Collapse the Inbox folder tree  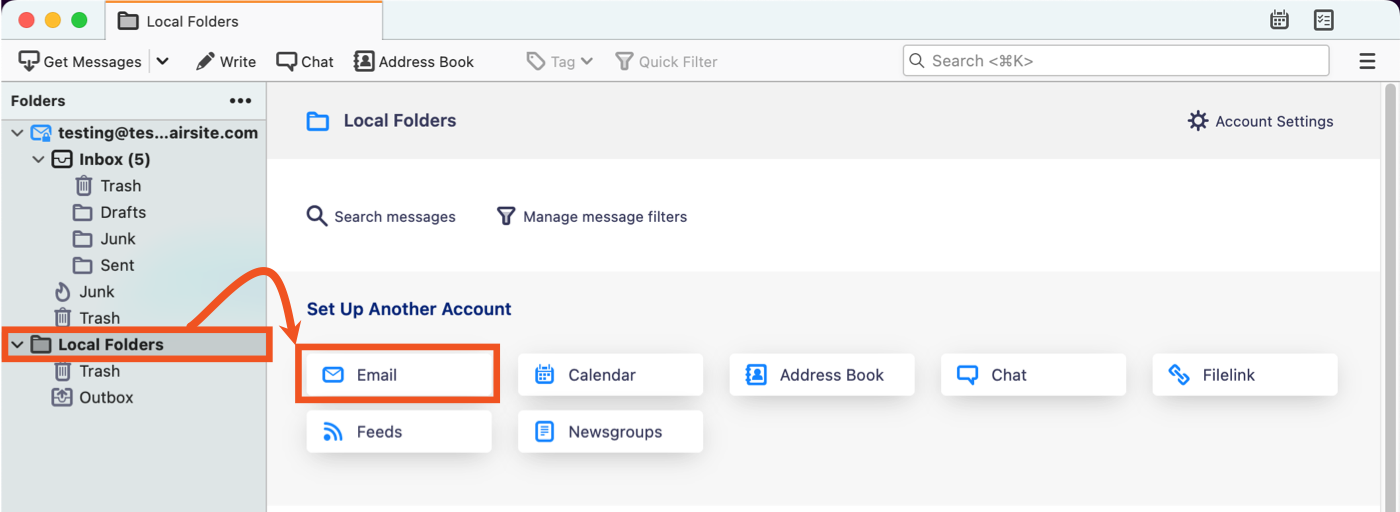tap(39, 159)
